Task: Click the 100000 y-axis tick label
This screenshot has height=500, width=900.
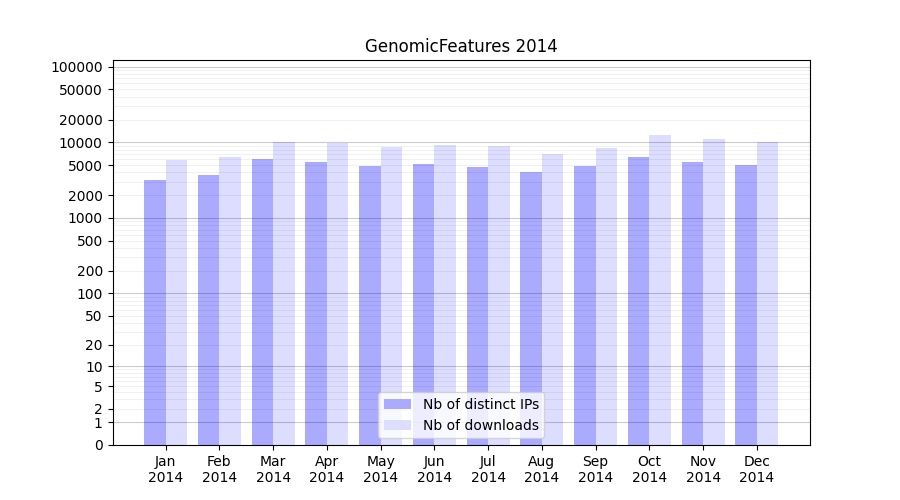Action: click(x=77, y=67)
